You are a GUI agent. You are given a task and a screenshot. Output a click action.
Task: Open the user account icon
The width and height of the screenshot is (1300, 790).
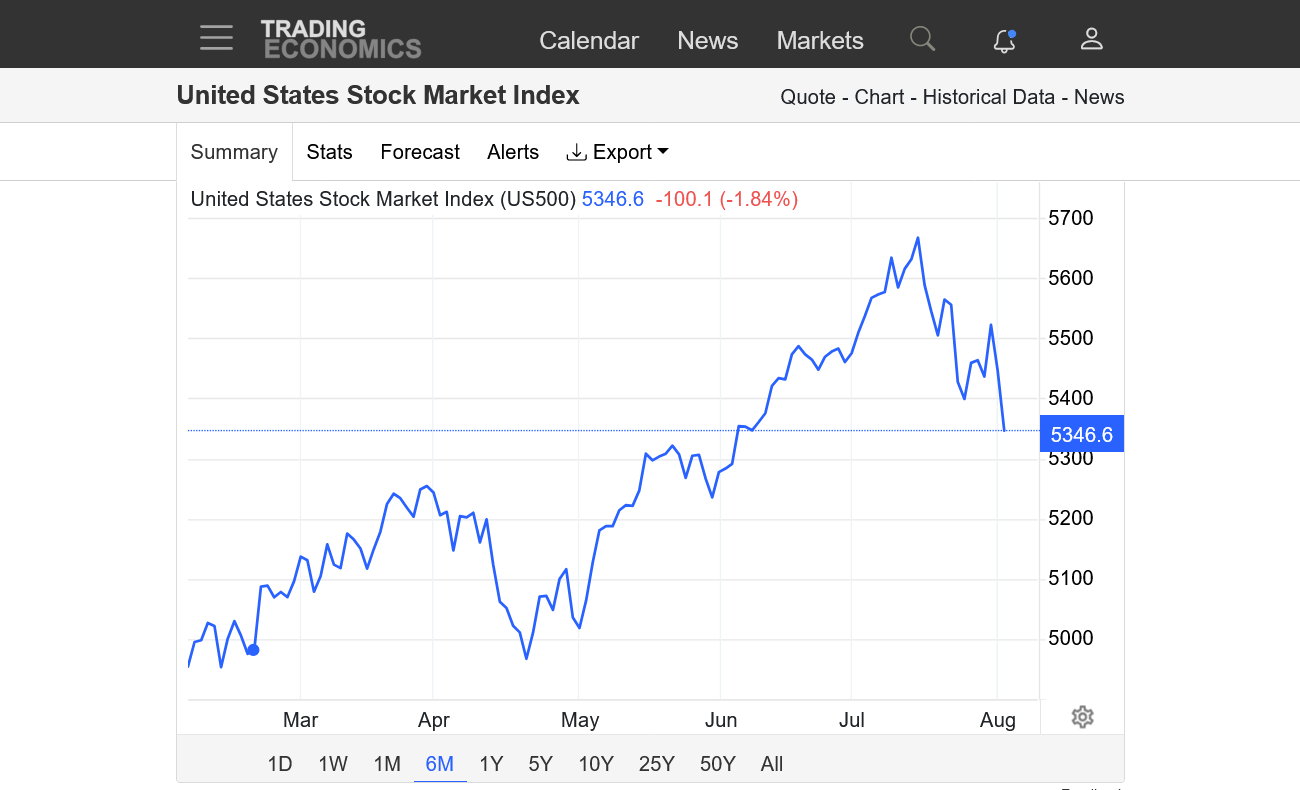click(x=1091, y=39)
